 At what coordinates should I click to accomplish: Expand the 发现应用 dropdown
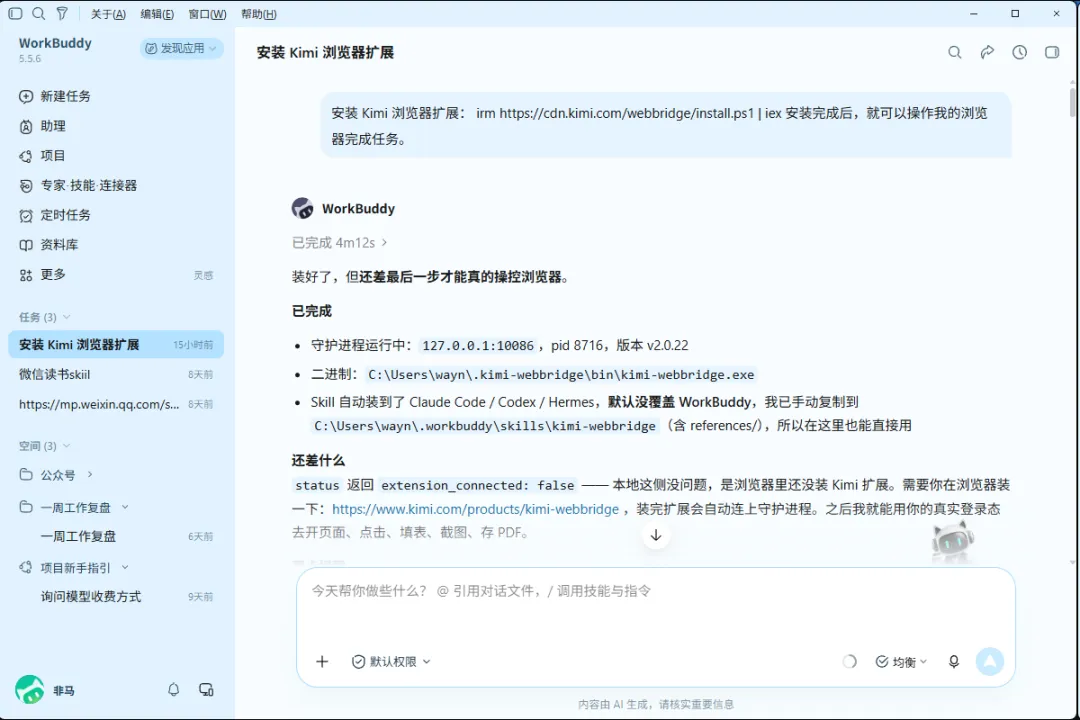(182, 48)
